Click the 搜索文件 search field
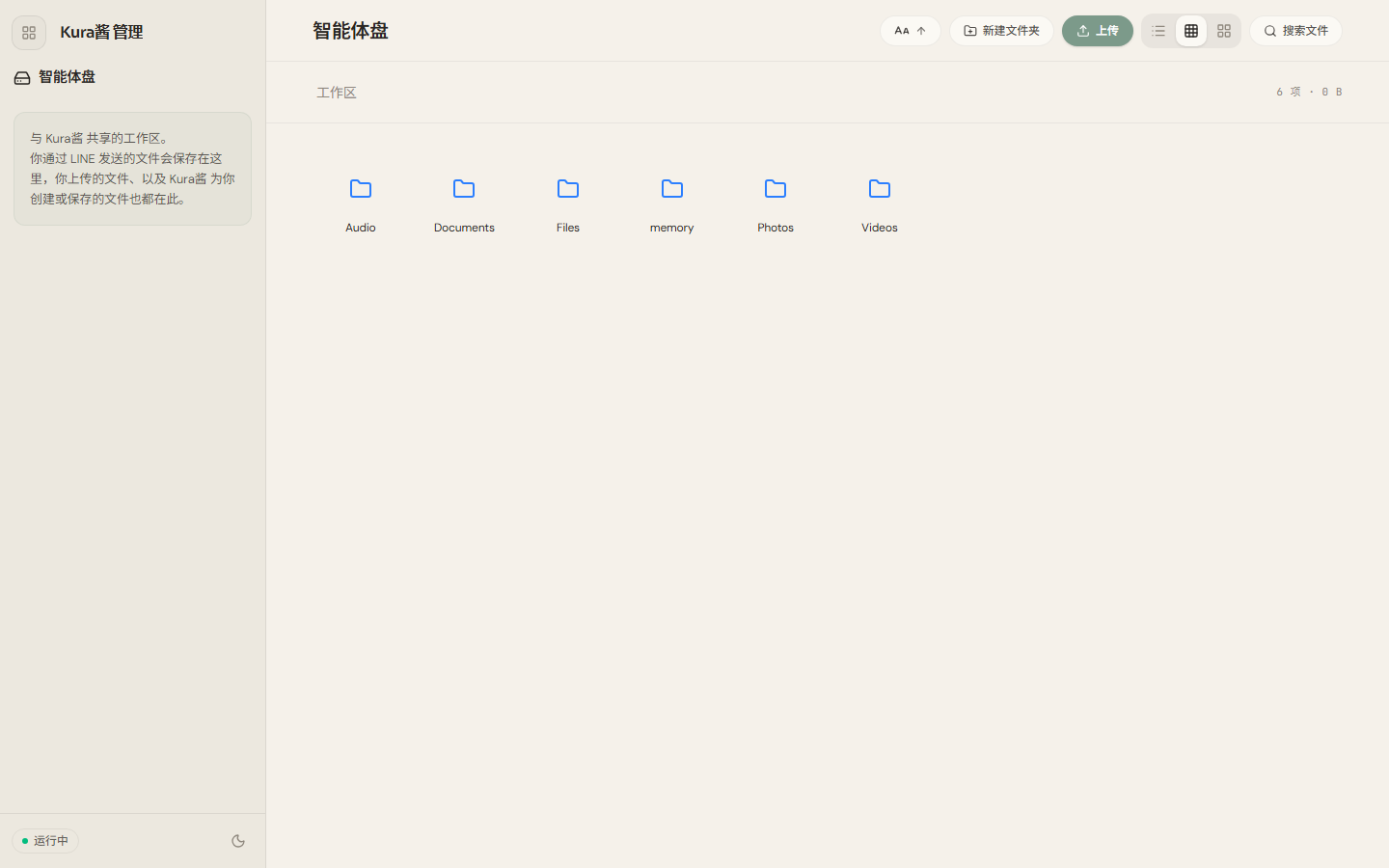This screenshot has width=1389, height=868. [x=1295, y=31]
